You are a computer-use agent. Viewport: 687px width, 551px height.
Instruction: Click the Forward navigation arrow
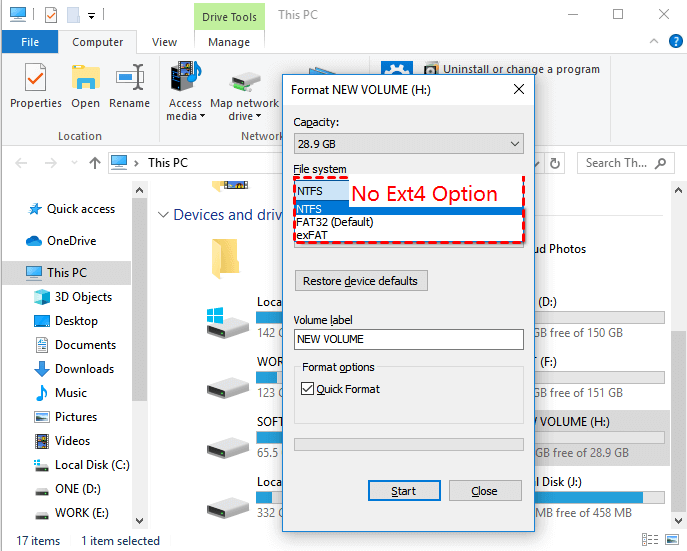[51, 163]
